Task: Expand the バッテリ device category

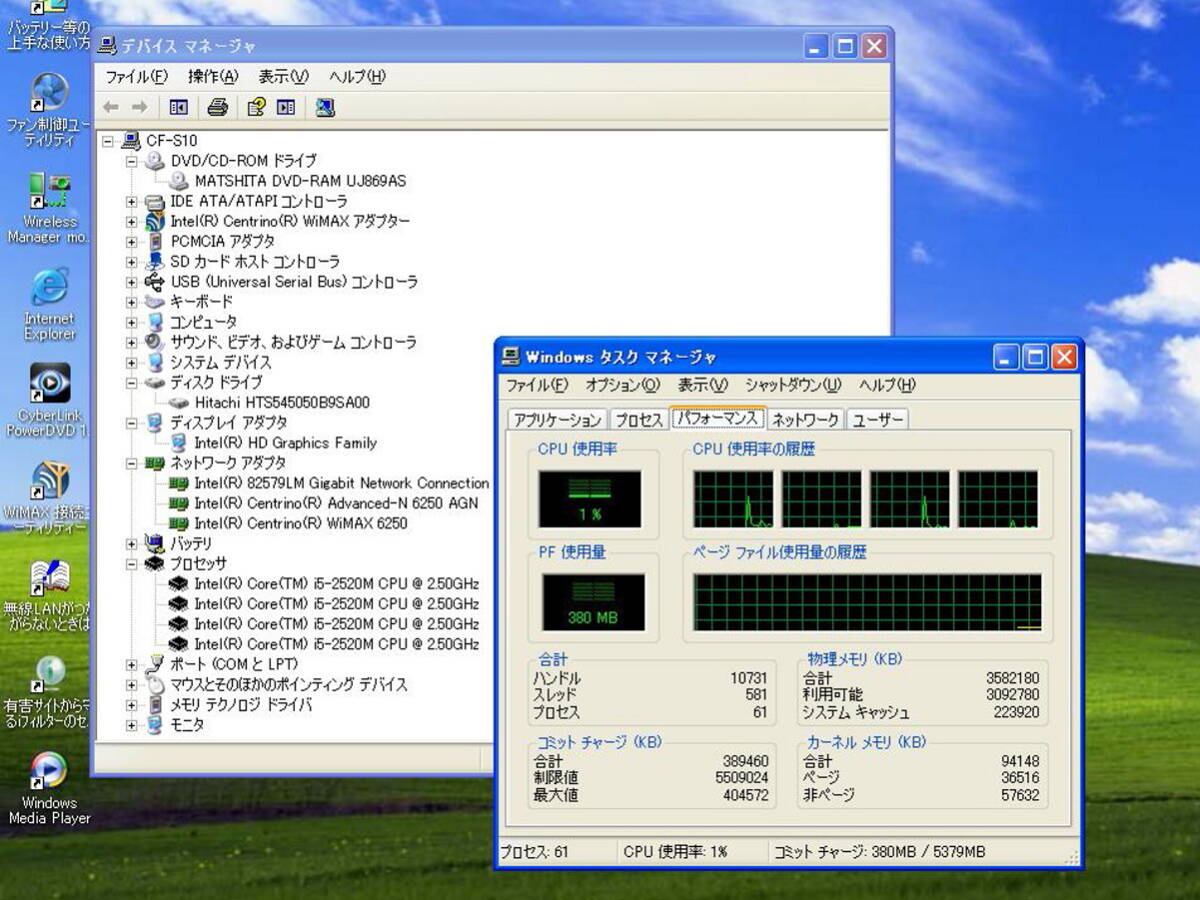Action: pyautogui.click(x=131, y=544)
